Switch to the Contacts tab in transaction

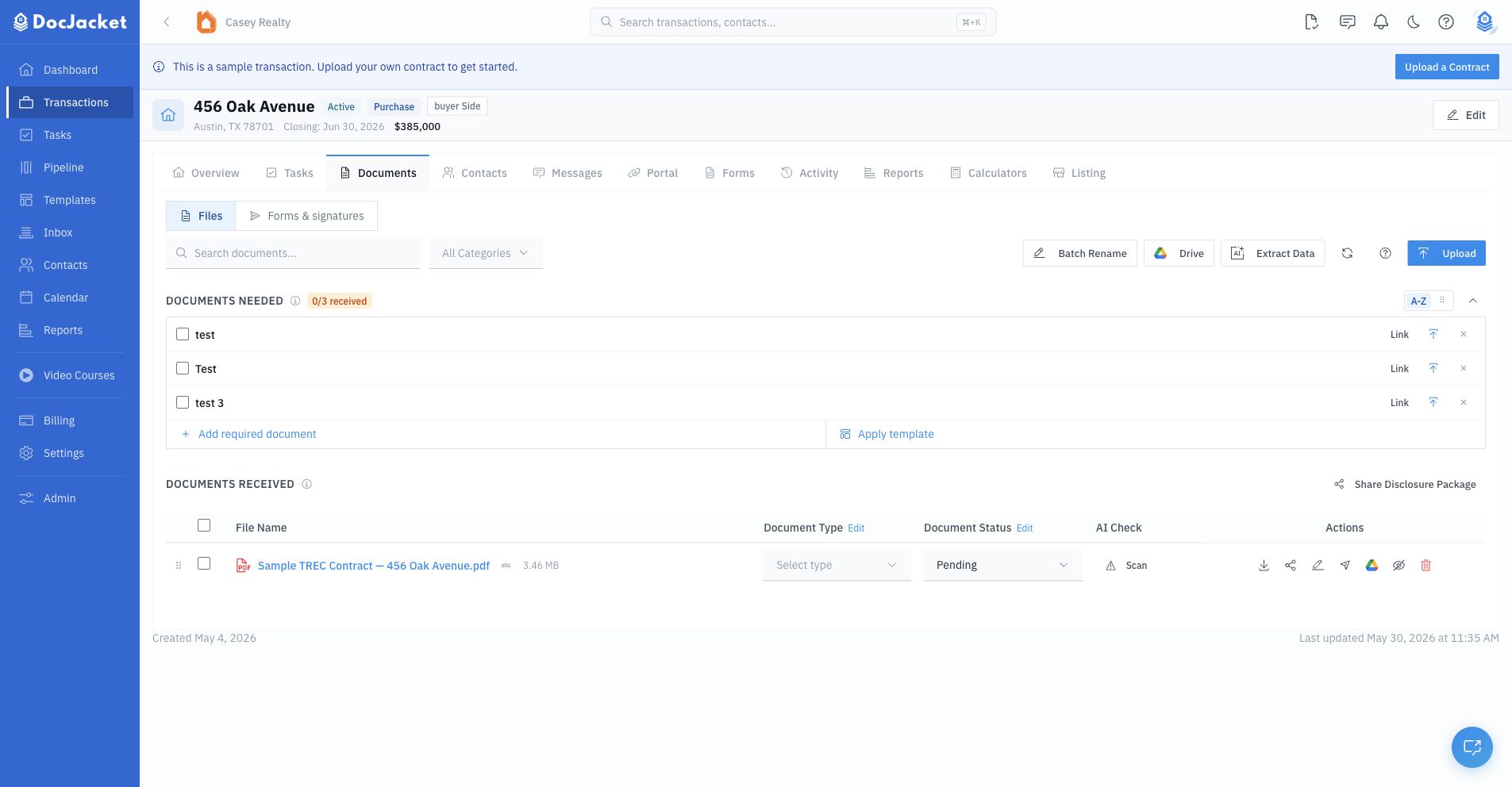[475, 173]
